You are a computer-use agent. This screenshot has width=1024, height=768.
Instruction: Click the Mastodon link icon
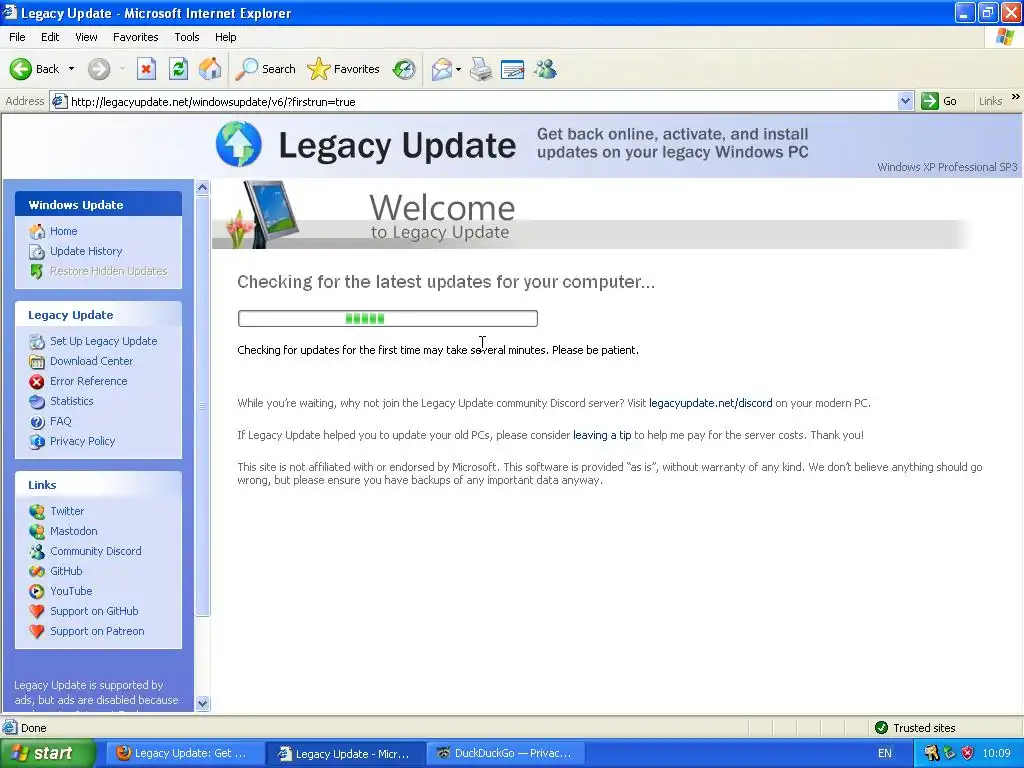click(37, 532)
